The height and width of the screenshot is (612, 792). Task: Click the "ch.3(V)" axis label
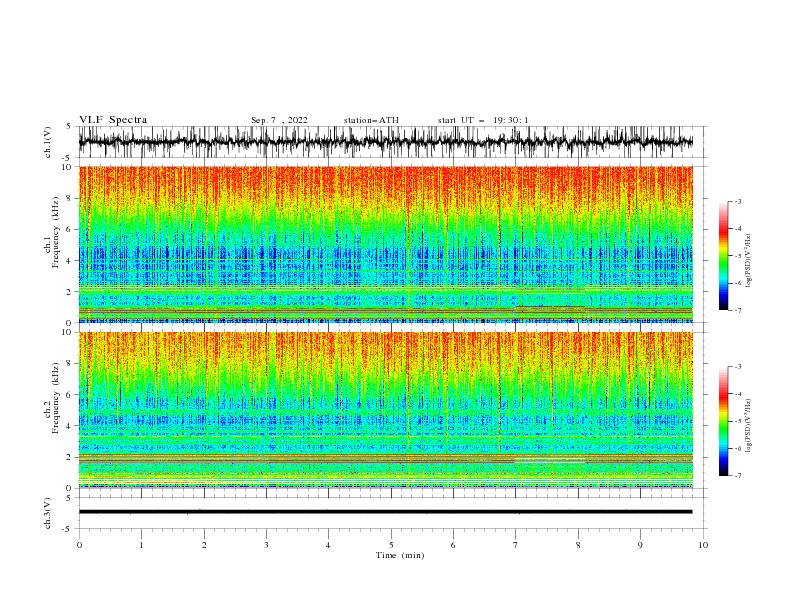(x=48, y=513)
